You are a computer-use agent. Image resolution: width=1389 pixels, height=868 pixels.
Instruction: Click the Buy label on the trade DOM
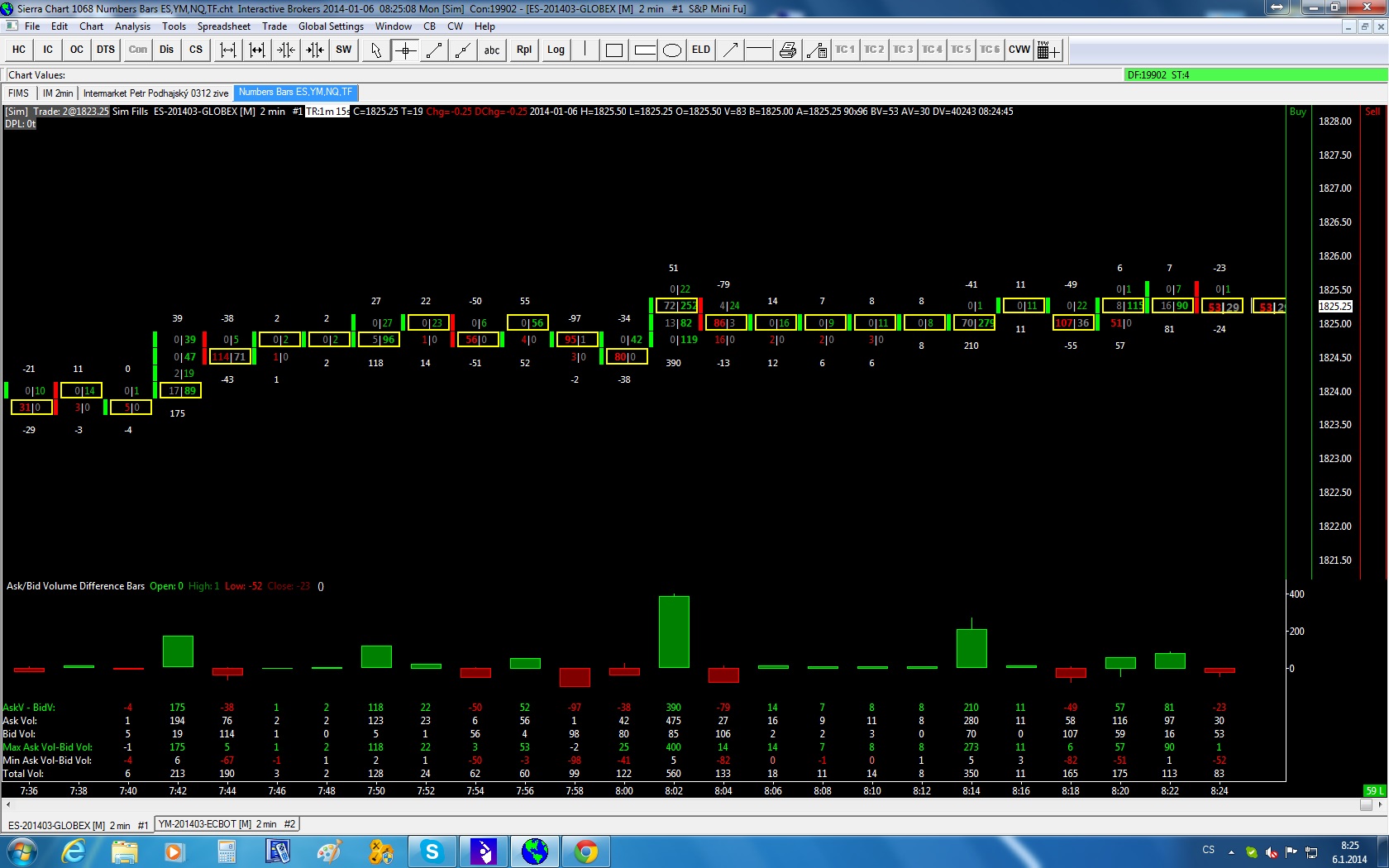[1298, 112]
